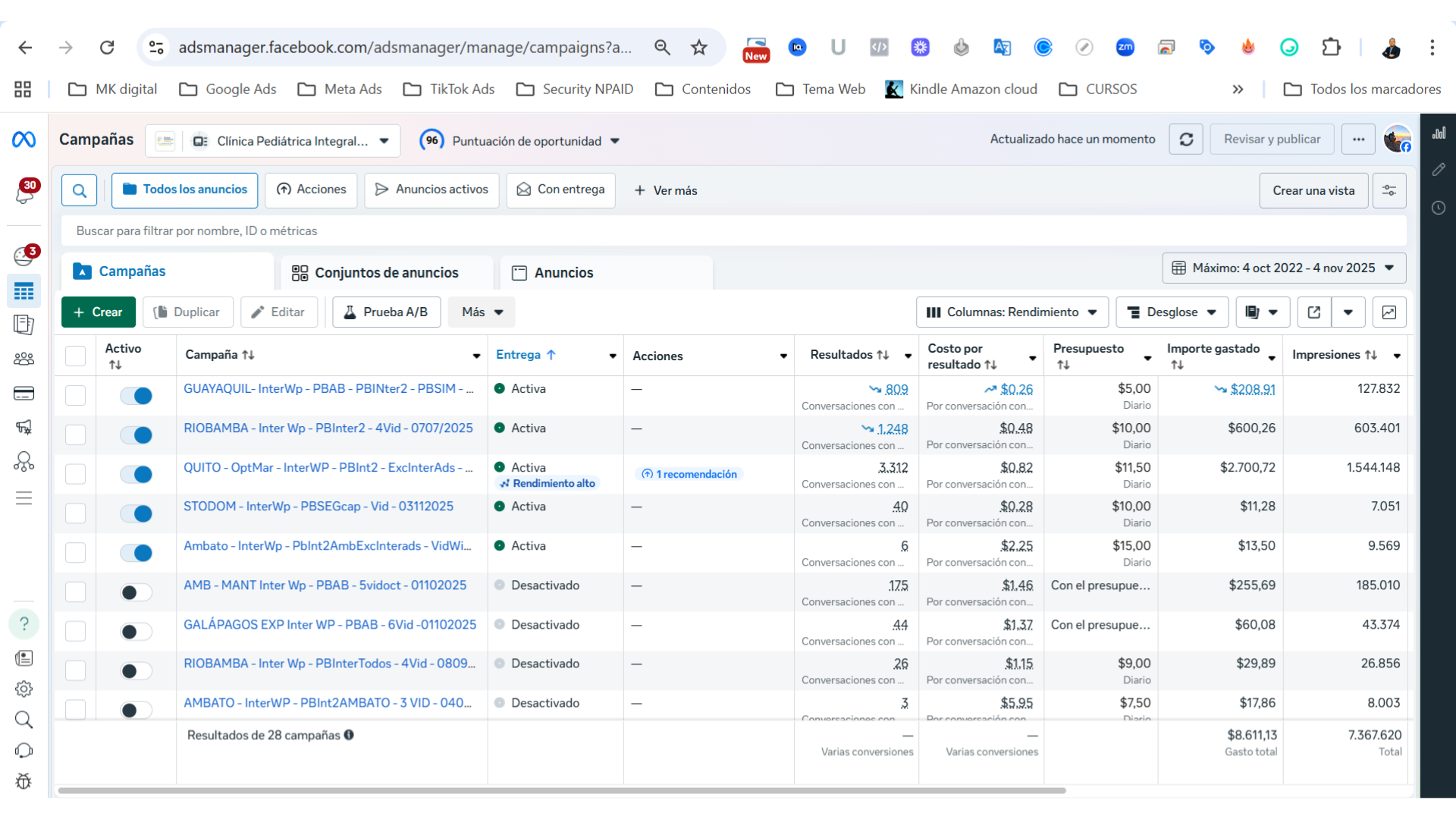Open the help question mark icon
The height and width of the screenshot is (819, 1456).
24,624
